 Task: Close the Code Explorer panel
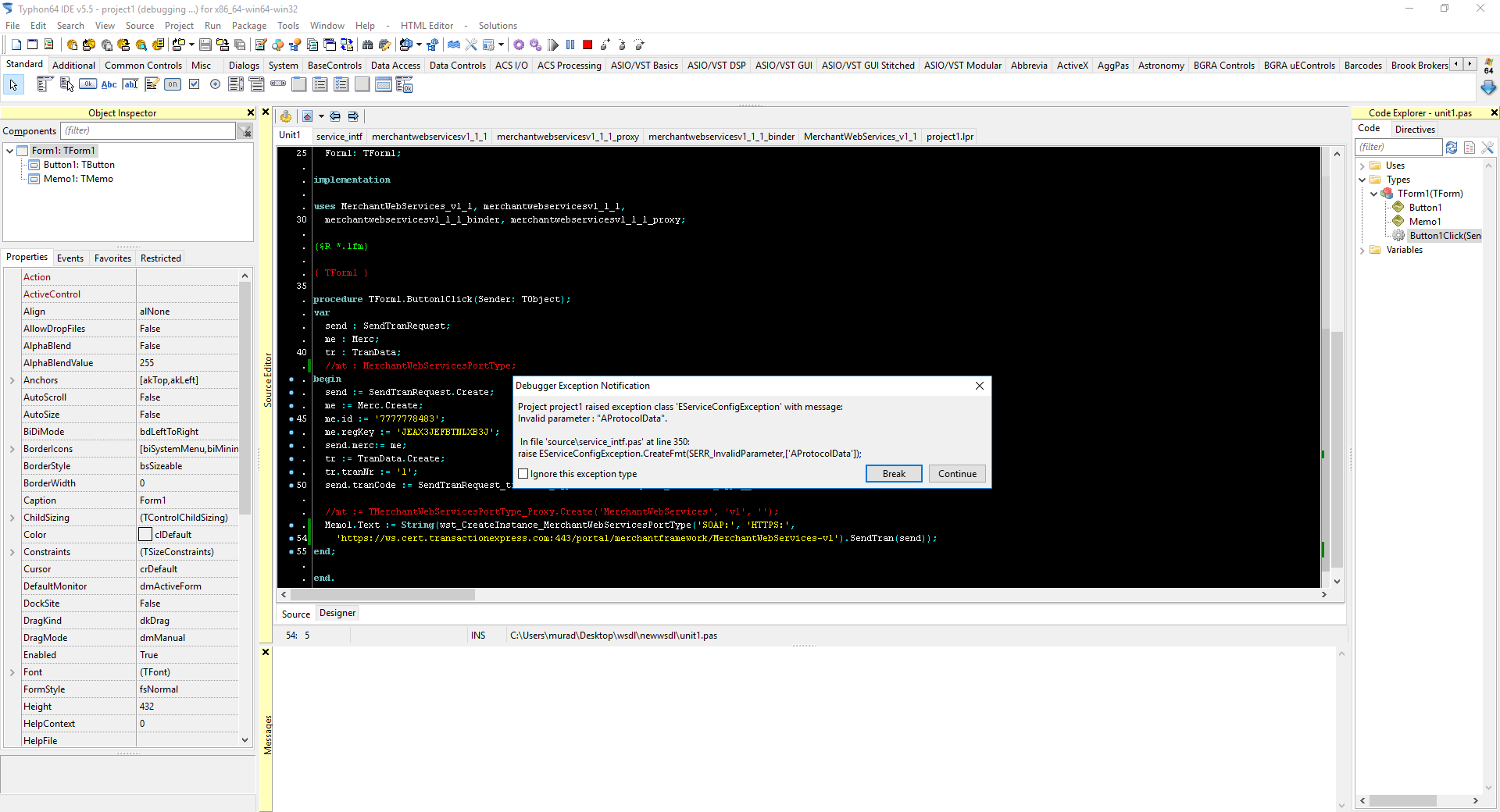click(x=1494, y=112)
